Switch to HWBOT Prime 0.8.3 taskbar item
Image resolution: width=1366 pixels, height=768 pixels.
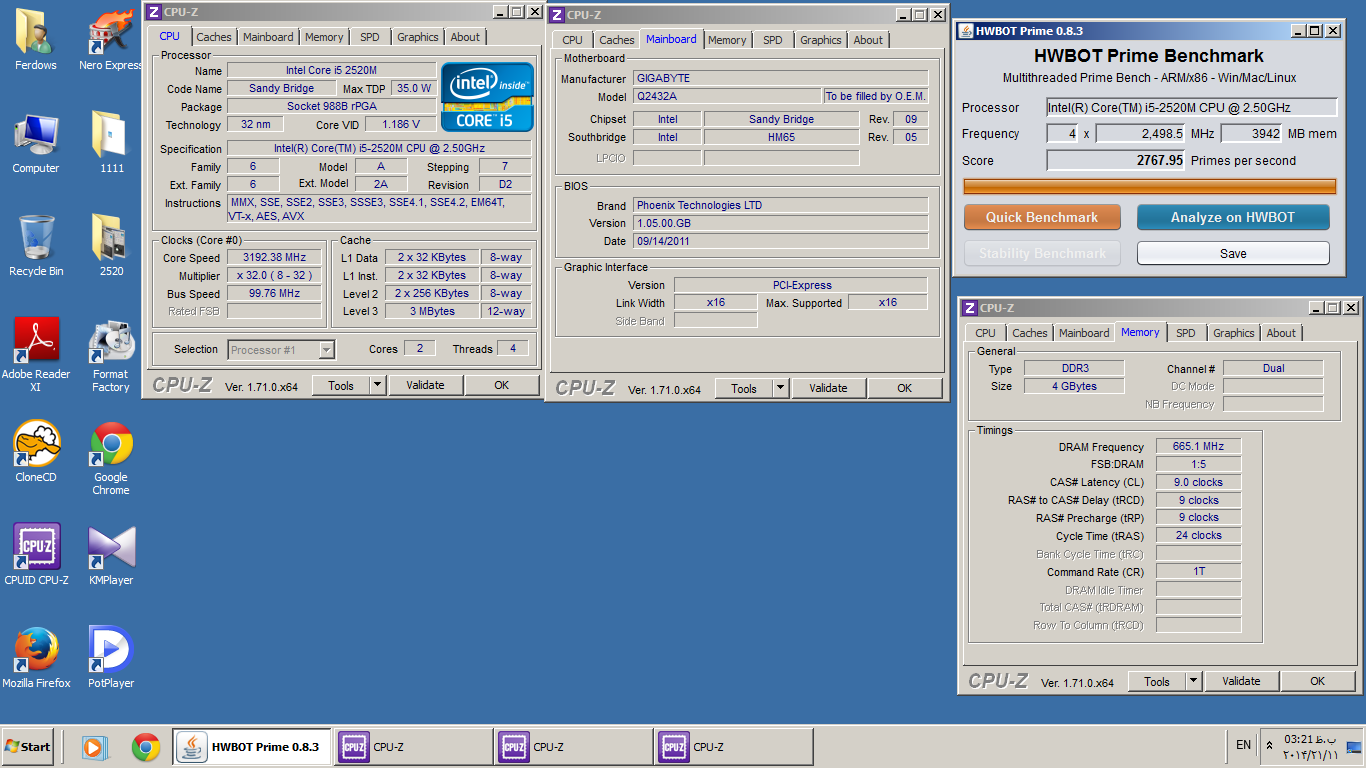253,747
